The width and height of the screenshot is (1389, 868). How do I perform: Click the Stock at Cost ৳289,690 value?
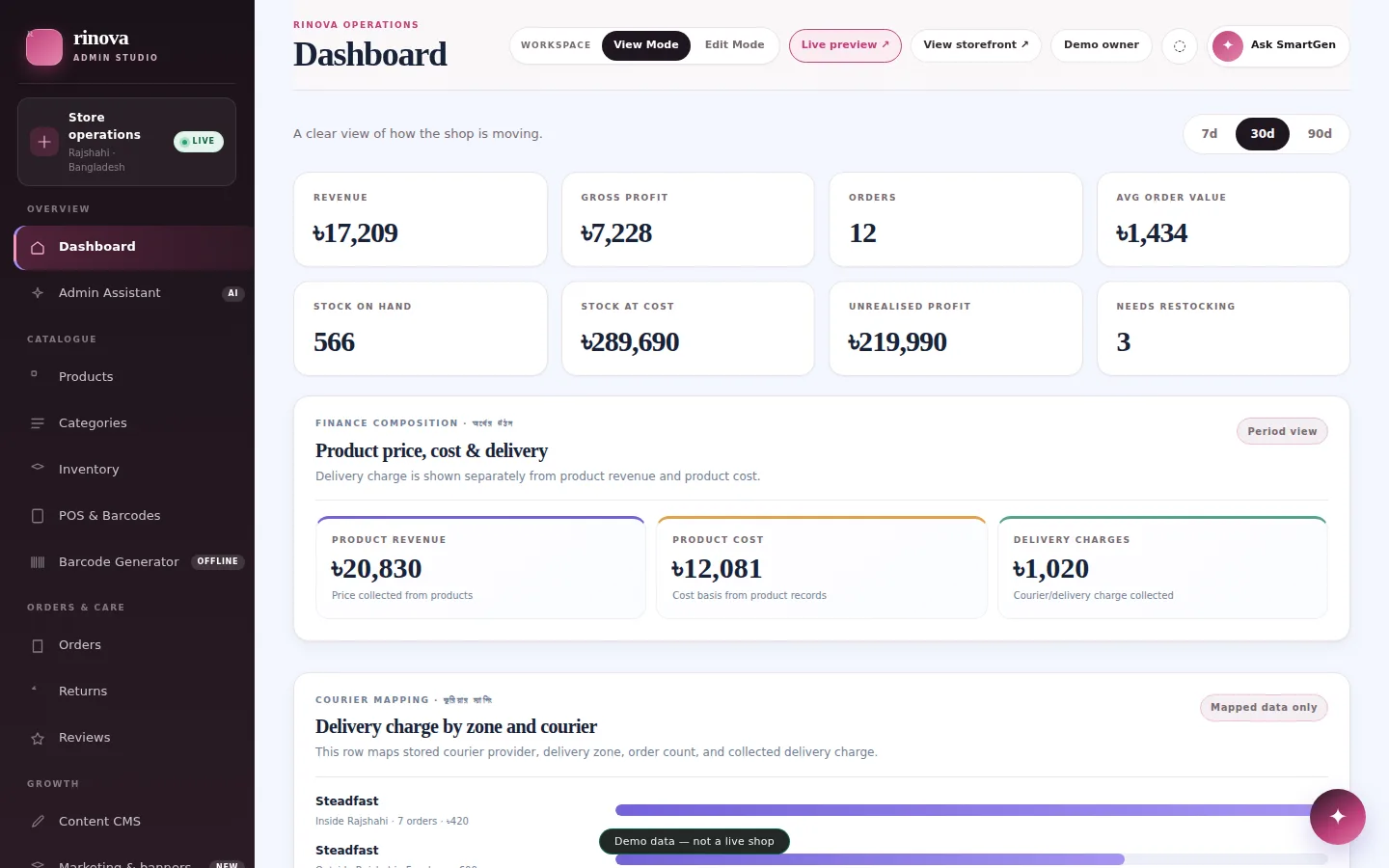pos(630,342)
